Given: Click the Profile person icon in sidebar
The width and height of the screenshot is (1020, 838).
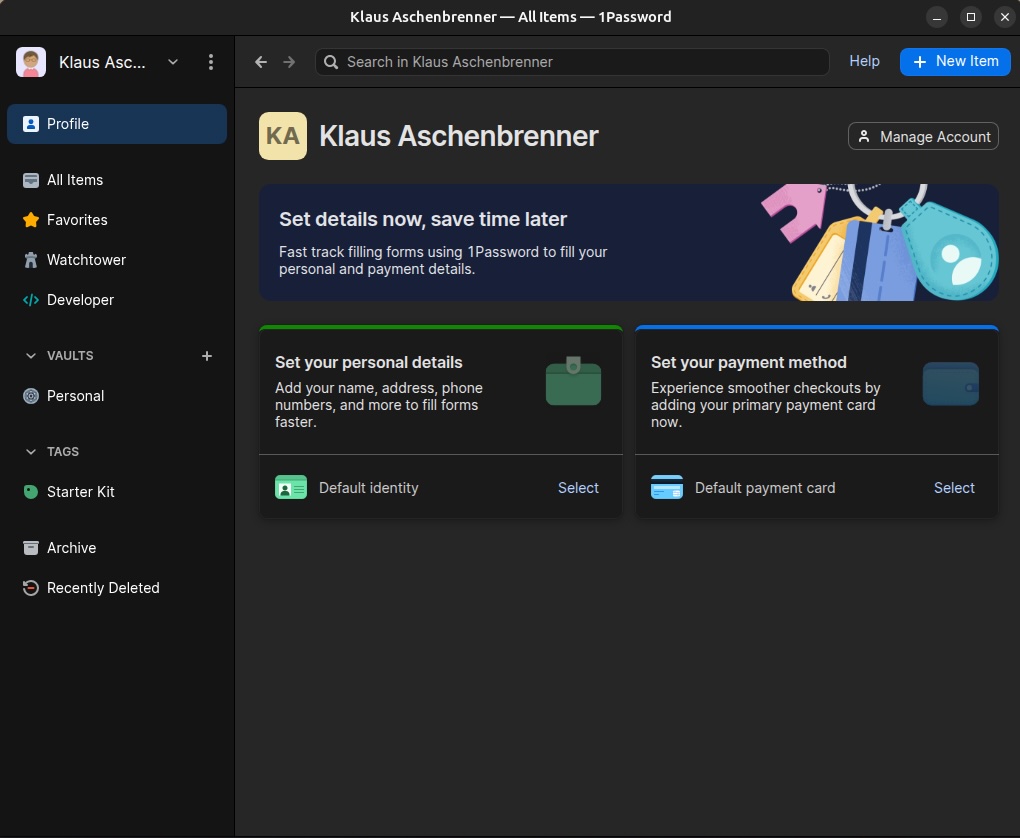Looking at the screenshot, I should click(31, 124).
